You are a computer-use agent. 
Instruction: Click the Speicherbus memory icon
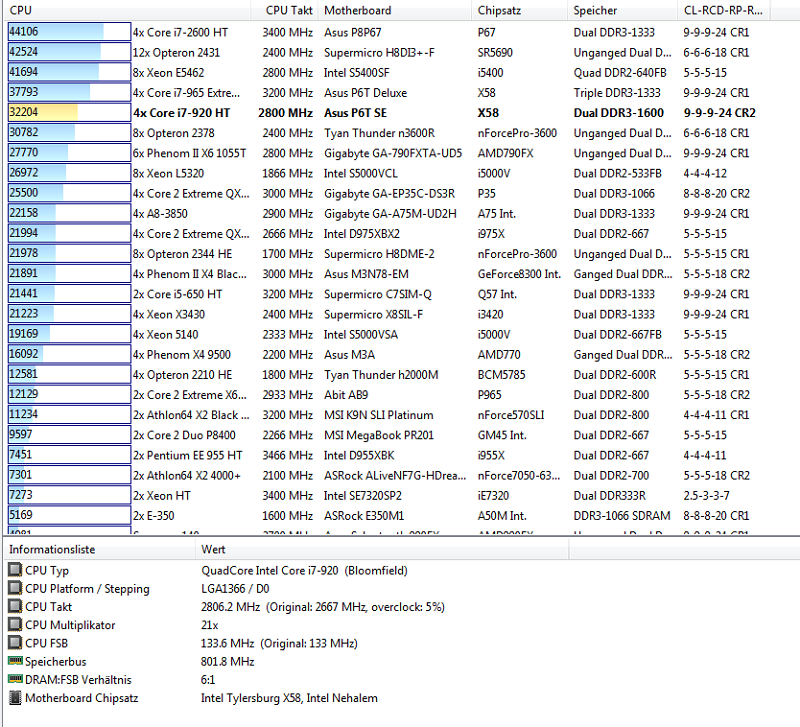[x=15, y=661]
